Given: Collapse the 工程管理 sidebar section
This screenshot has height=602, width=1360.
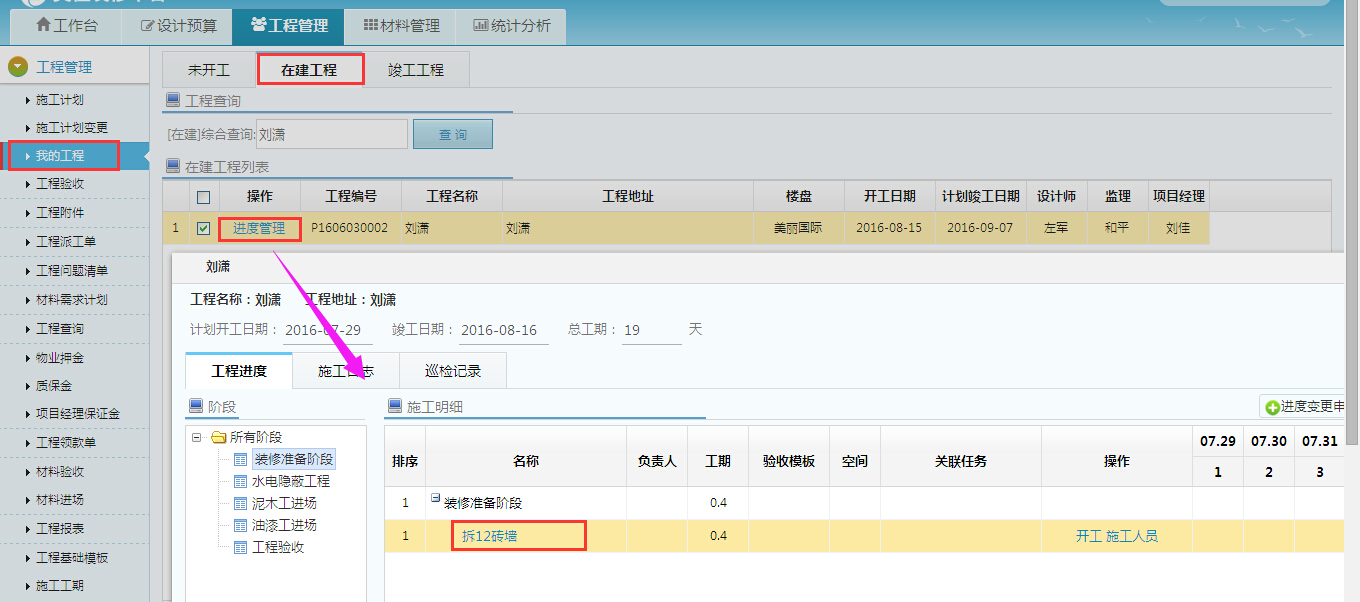Looking at the screenshot, I should point(17,67).
